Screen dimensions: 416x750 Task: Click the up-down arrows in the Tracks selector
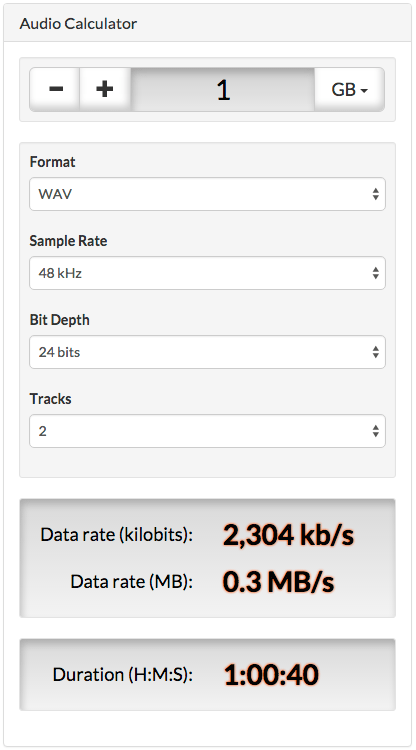pyautogui.click(x=376, y=431)
